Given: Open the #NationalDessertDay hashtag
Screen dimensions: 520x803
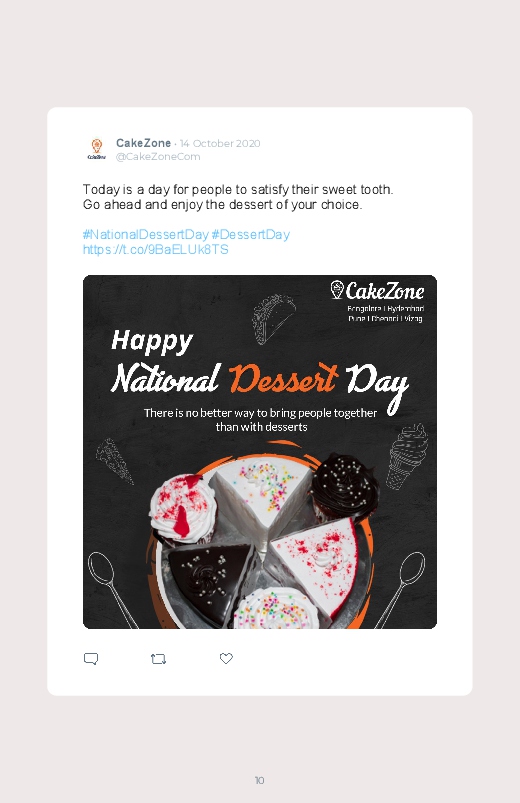Looking at the screenshot, I should point(145,235).
